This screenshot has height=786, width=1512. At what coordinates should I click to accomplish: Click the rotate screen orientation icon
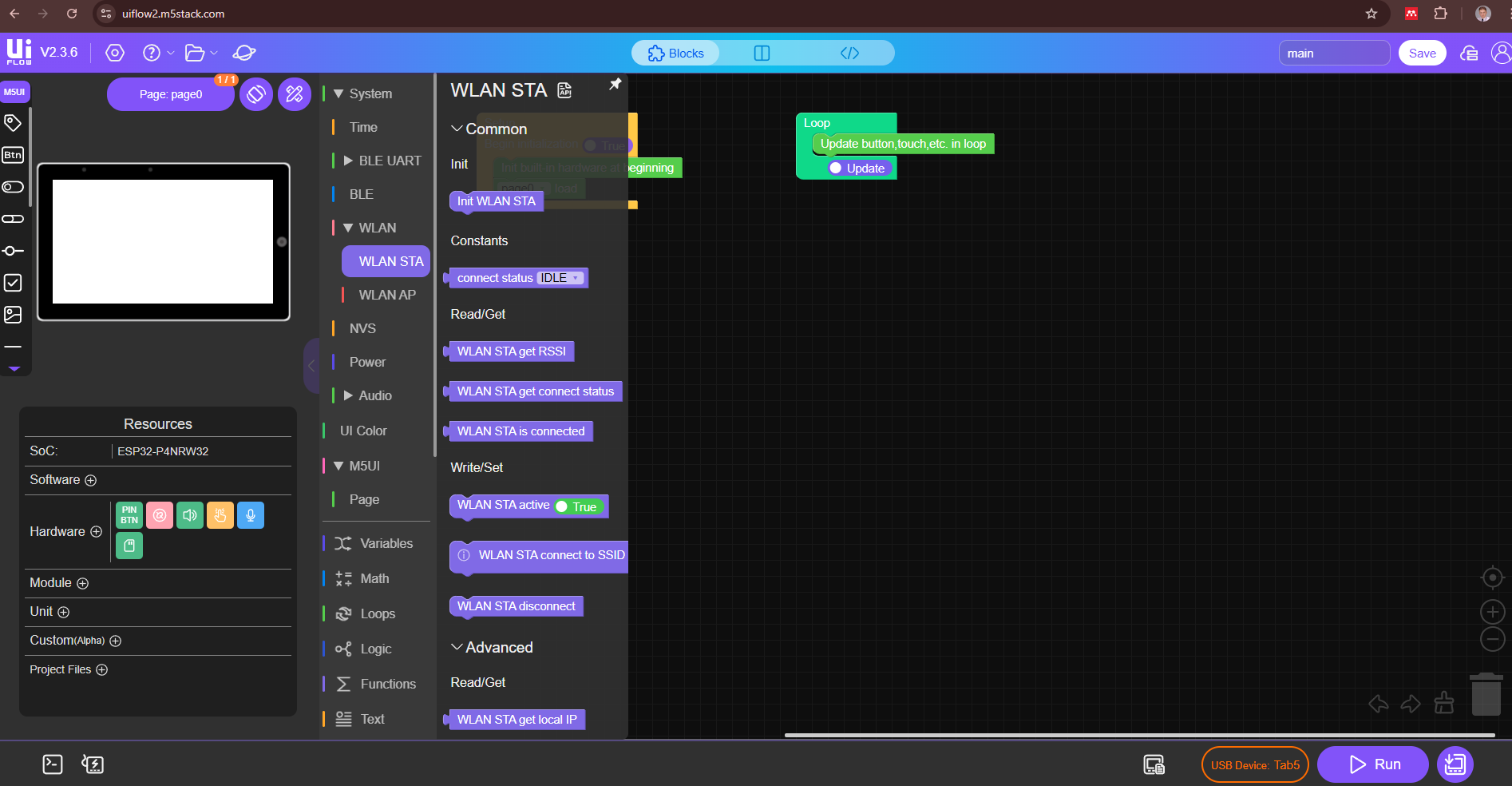[256, 94]
